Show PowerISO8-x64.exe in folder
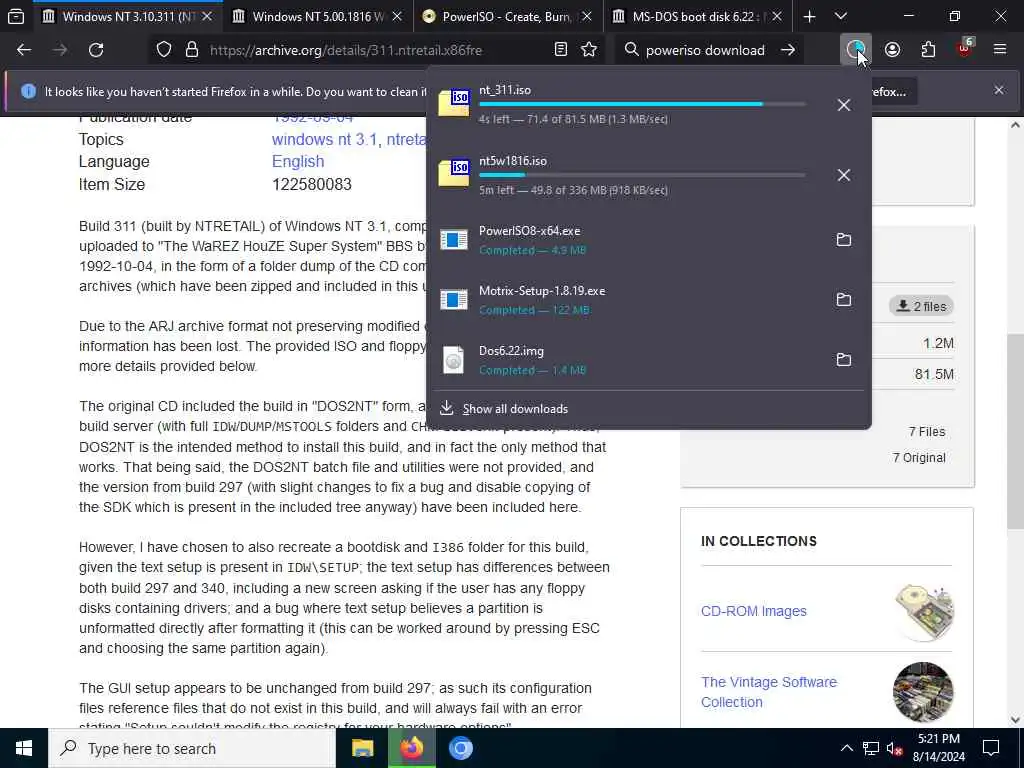 point(844,240)
